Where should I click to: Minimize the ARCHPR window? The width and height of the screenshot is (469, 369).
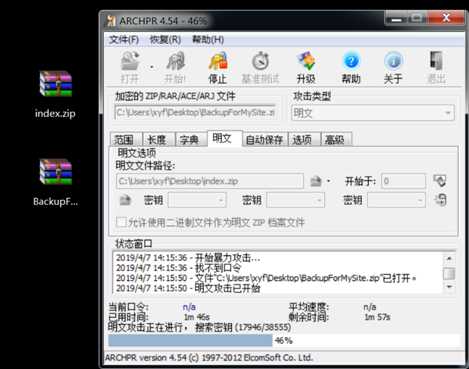tap(396, 18)
